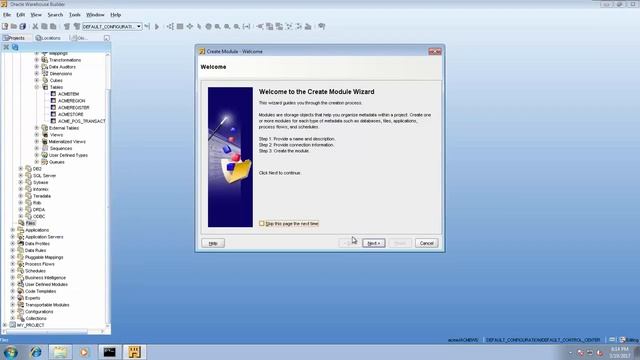Viewport: 640px width, 360px height.
Task: Click the Windows Start button
Action: coord(11,352)
